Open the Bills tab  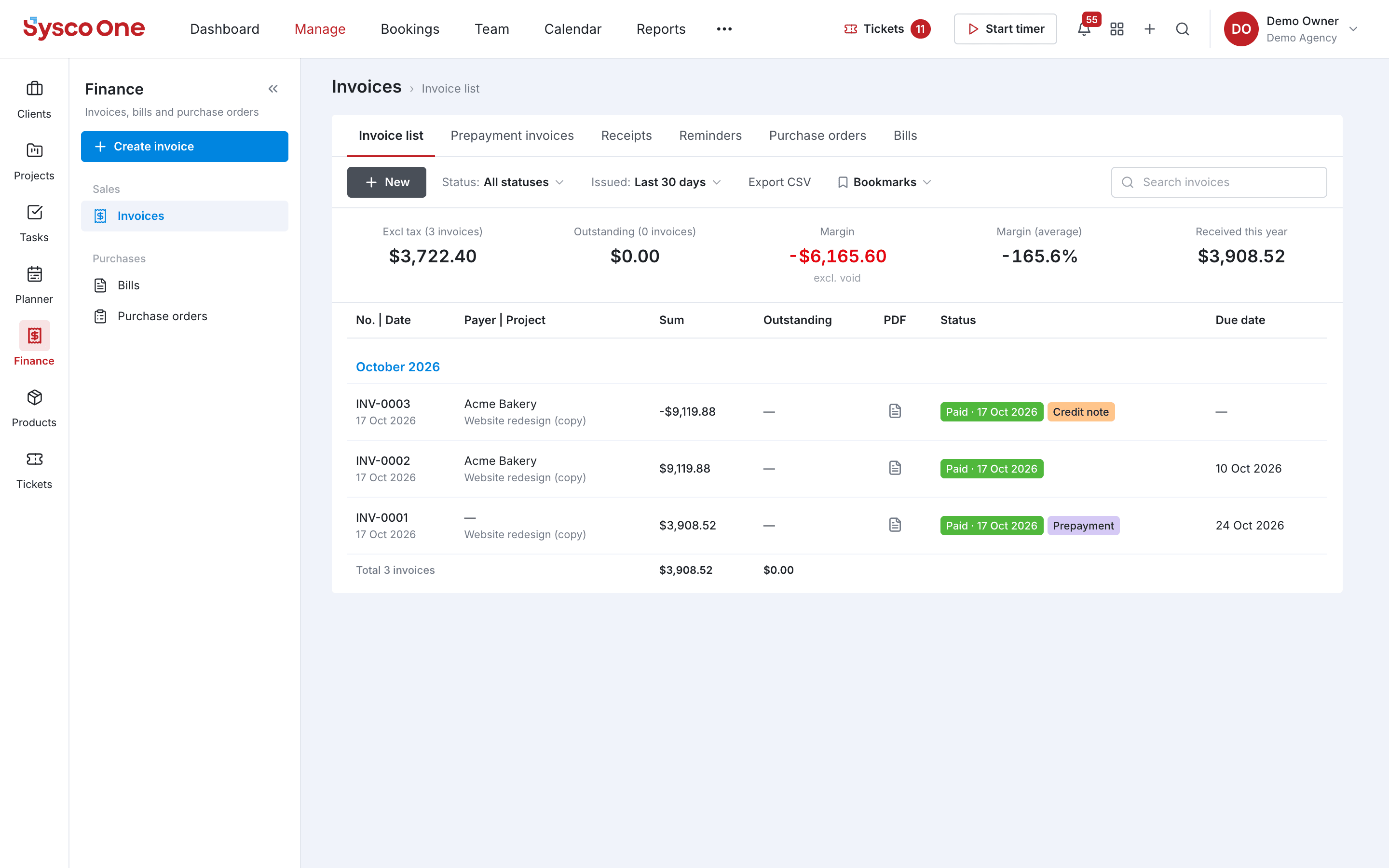(x=905, y=136)
